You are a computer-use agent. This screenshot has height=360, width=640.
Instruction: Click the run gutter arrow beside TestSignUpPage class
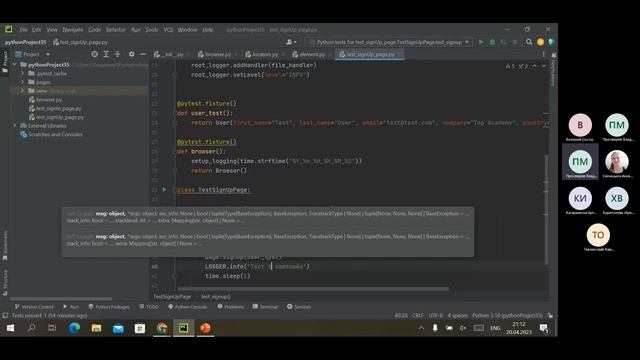[x=164, y=189]
